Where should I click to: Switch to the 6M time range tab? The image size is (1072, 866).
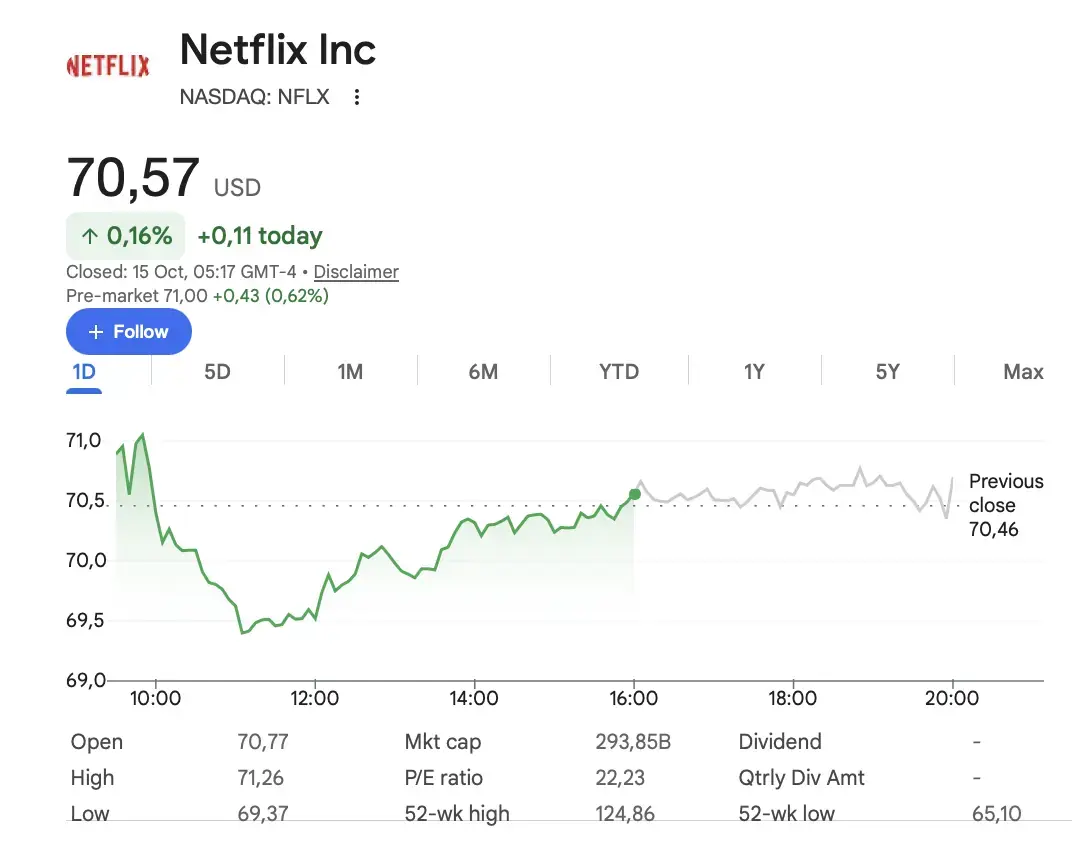(483, 372)
